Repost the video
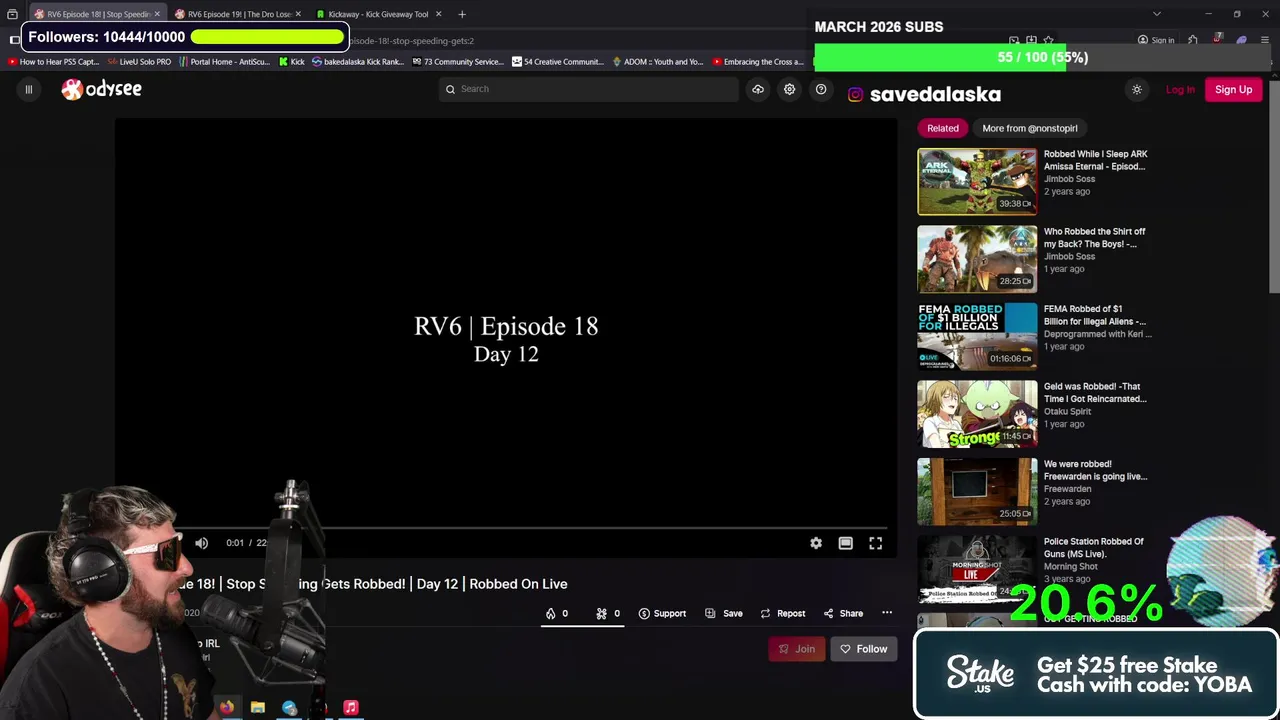The image size is (1280, 720). 782,613
